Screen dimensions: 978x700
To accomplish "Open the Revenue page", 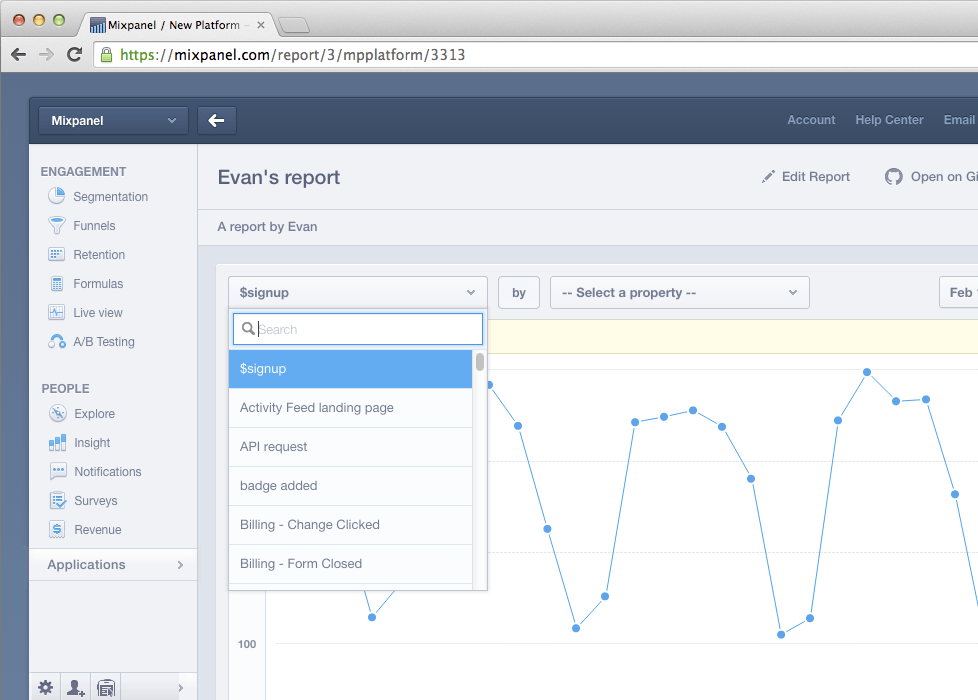I will tap(98, 530).
